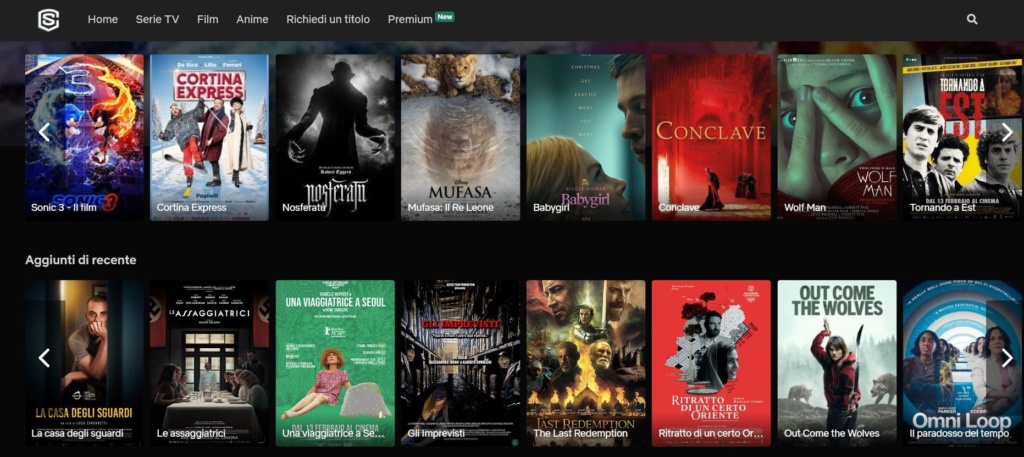Open Le assaggiatrici poster
This screenshot has height=457, width=1024.
pyautogui.click(x=210, y=363)
